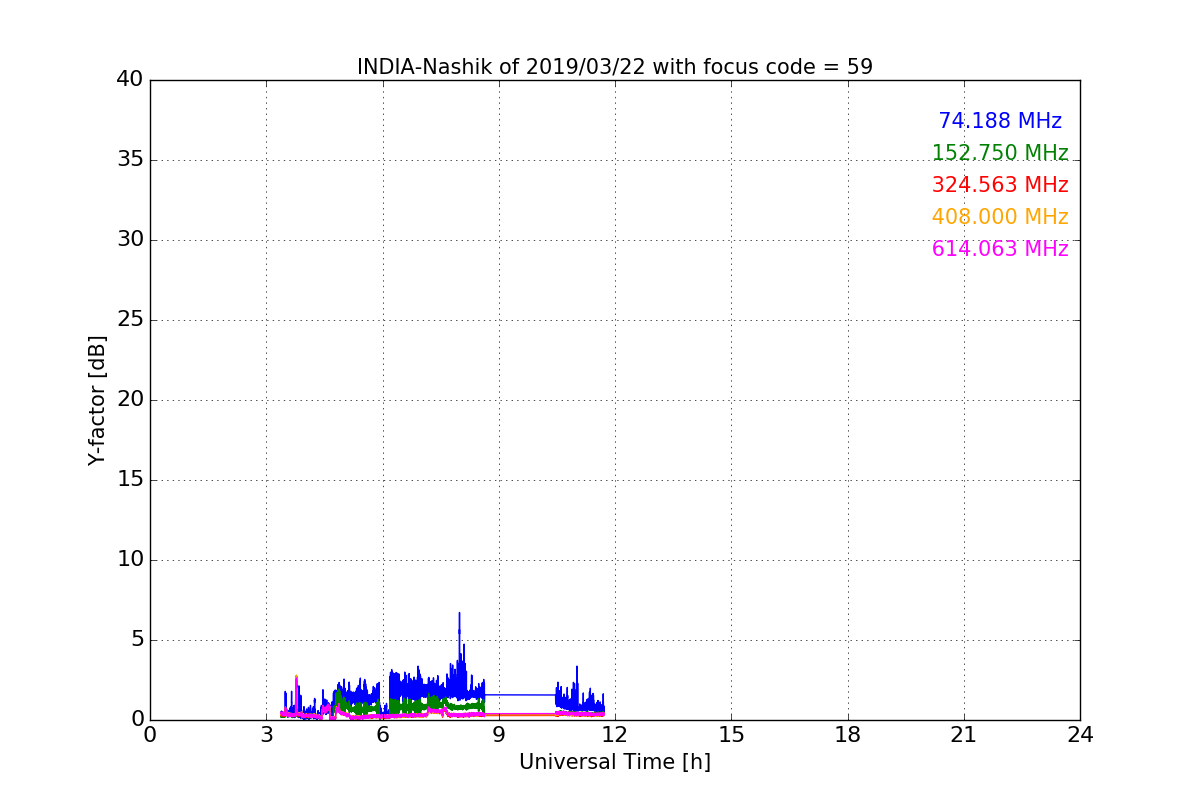Click the flat blue line between 9 and 10 hours
Screen dimensions: 1200x800
point(520,695)
